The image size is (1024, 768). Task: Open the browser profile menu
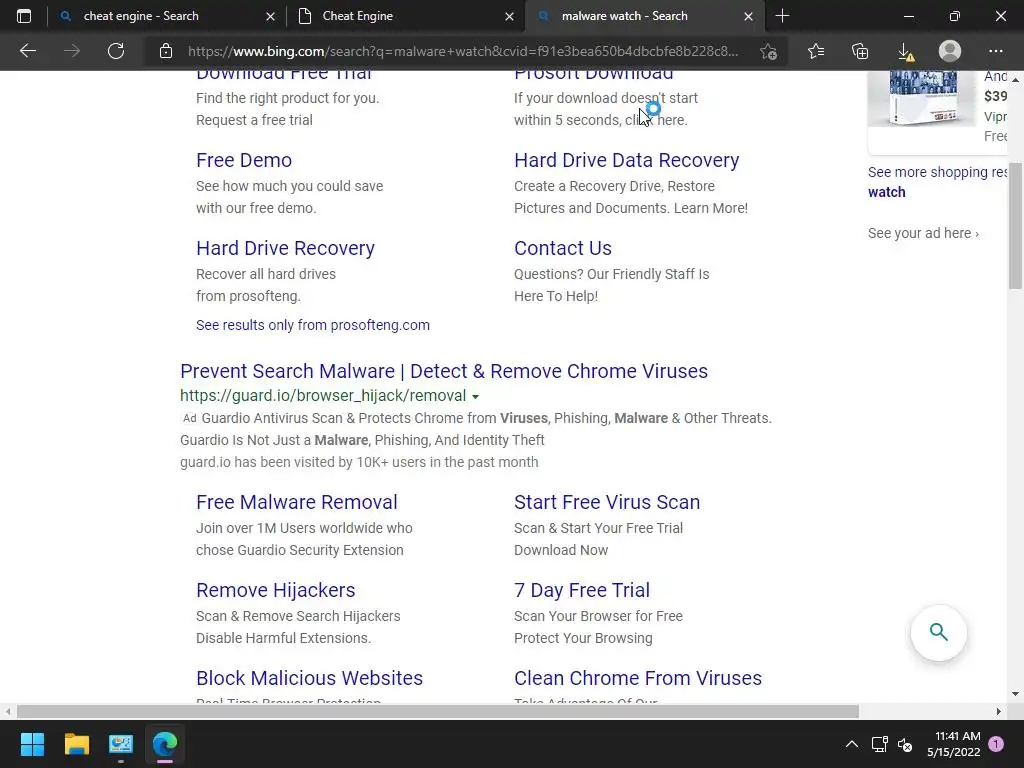[x=950, y=51]
